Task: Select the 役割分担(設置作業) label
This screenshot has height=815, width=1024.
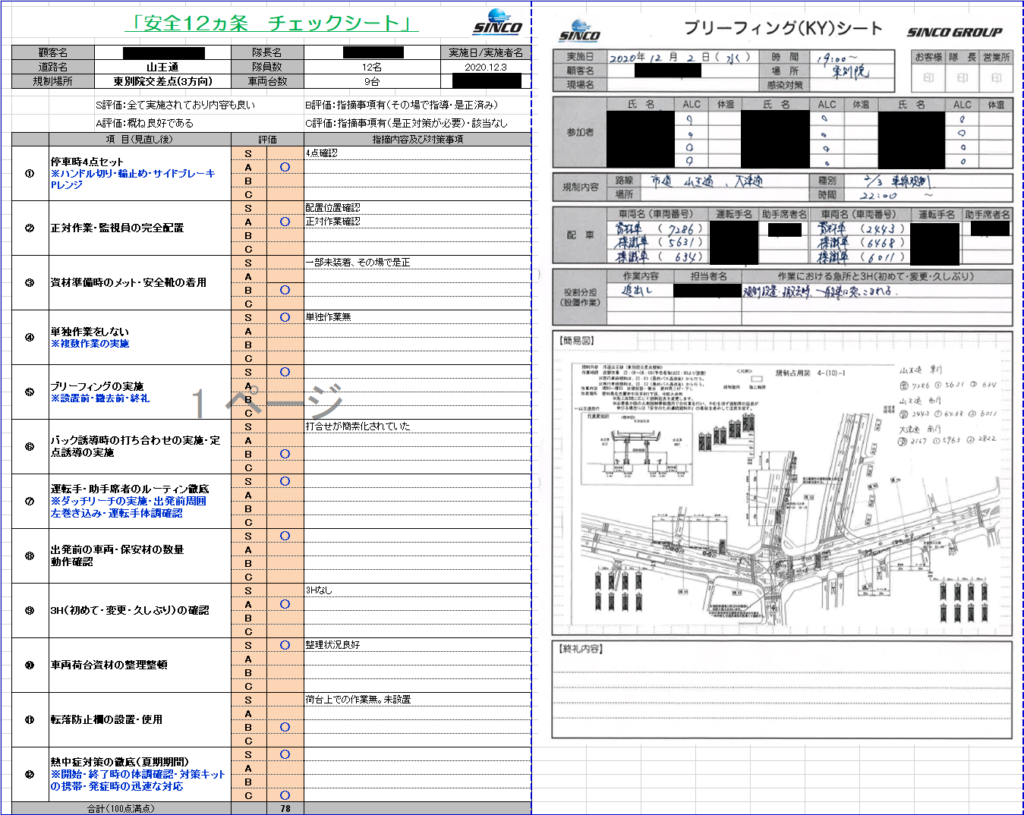Action: [x=580, y=297]
